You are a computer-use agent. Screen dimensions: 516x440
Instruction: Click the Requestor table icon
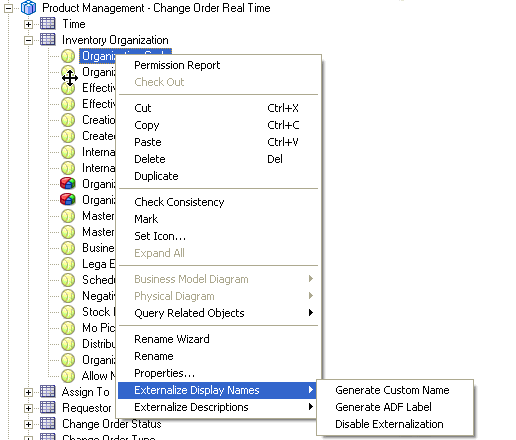click(x=48, y=408)
